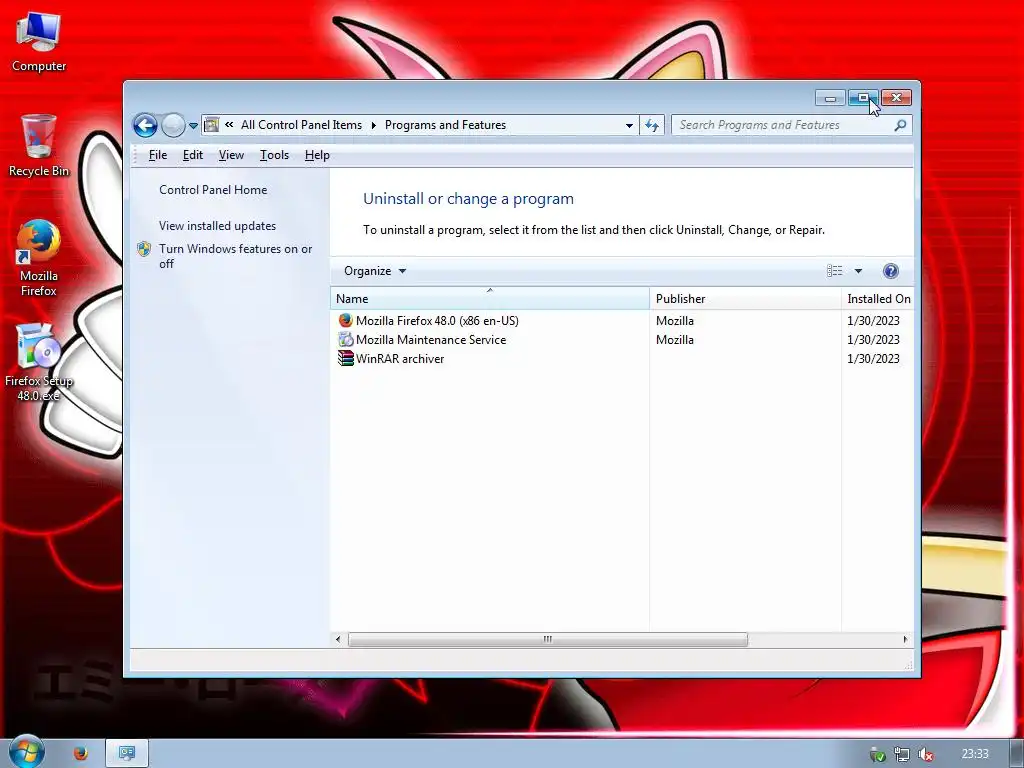Select Firefox Setup 48.0.exe desktop file
The height and width of the screenshot is (768, 1024).
pos(39,362)
